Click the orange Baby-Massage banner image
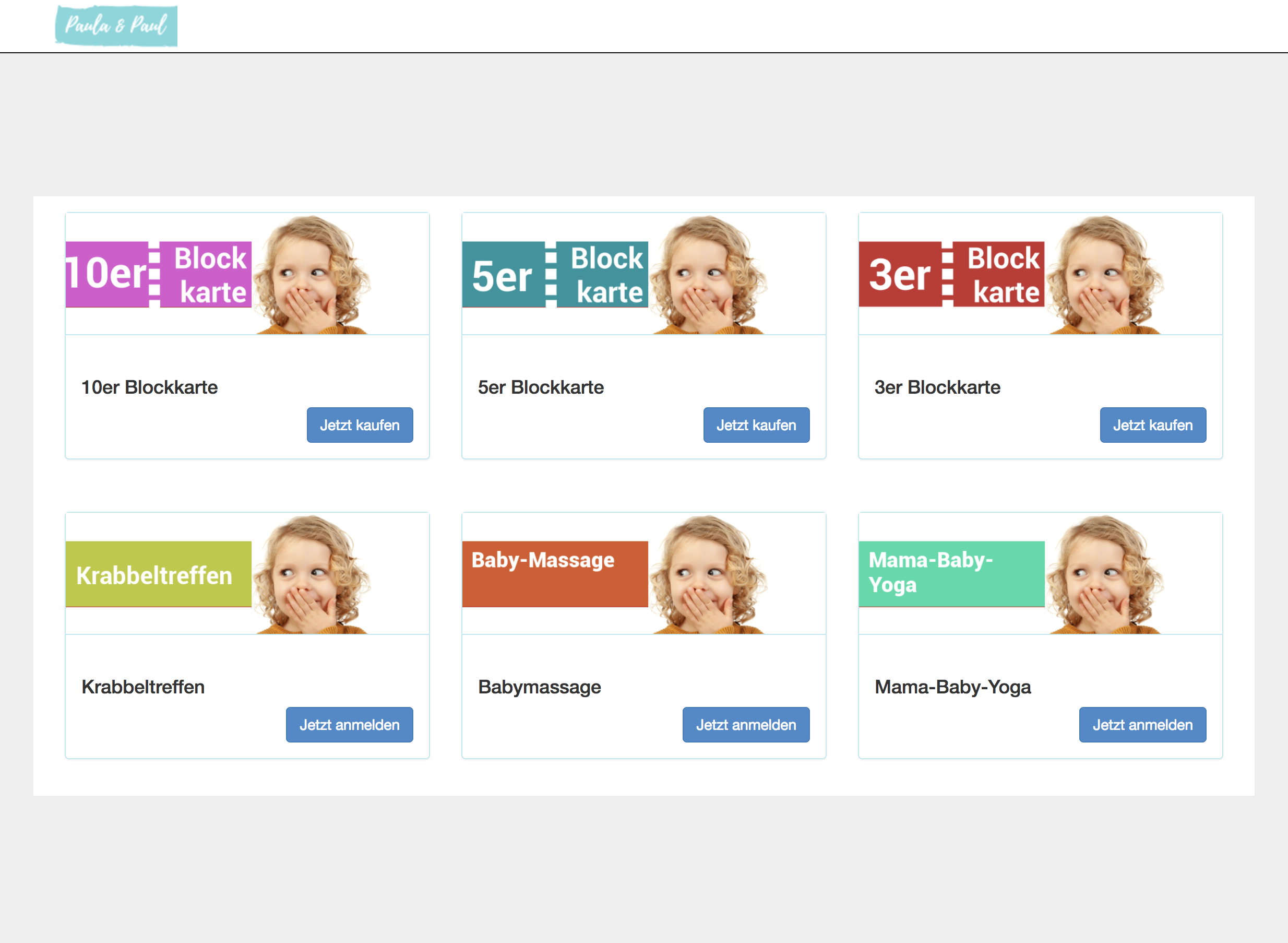The image size is (1288, 943). click(555, 574)
